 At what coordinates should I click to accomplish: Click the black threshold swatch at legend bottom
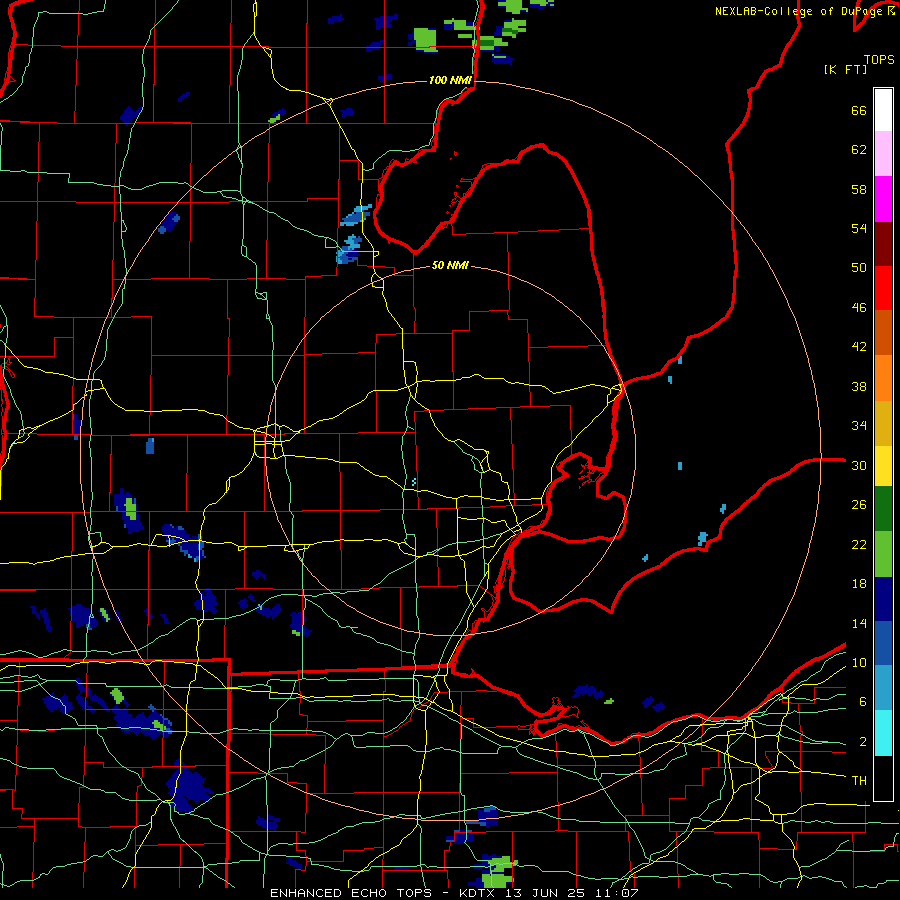coord(883,777)
